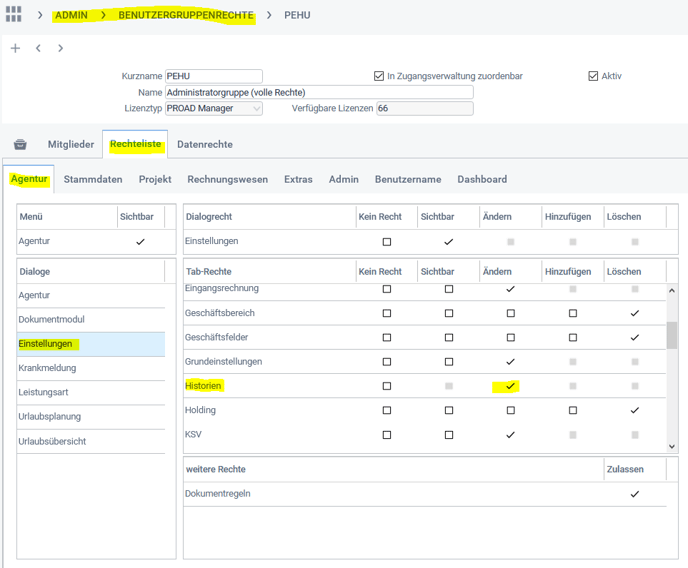Open the app grid menu icon
The height and width of the screenshot is (568, 688).
14,16
